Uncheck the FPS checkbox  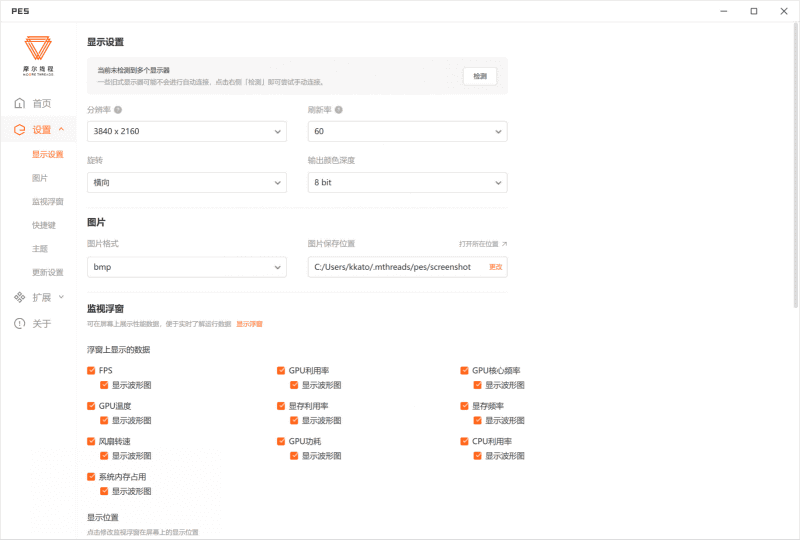pyautogui.click(x=91, y=371)
